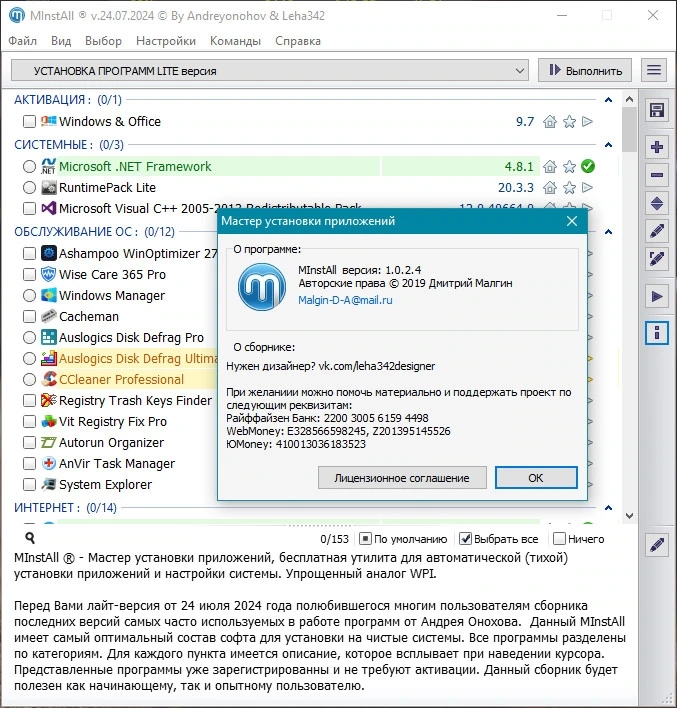Click the info icon in sidebar
This screenshot has width=677, height=708.
656,333
